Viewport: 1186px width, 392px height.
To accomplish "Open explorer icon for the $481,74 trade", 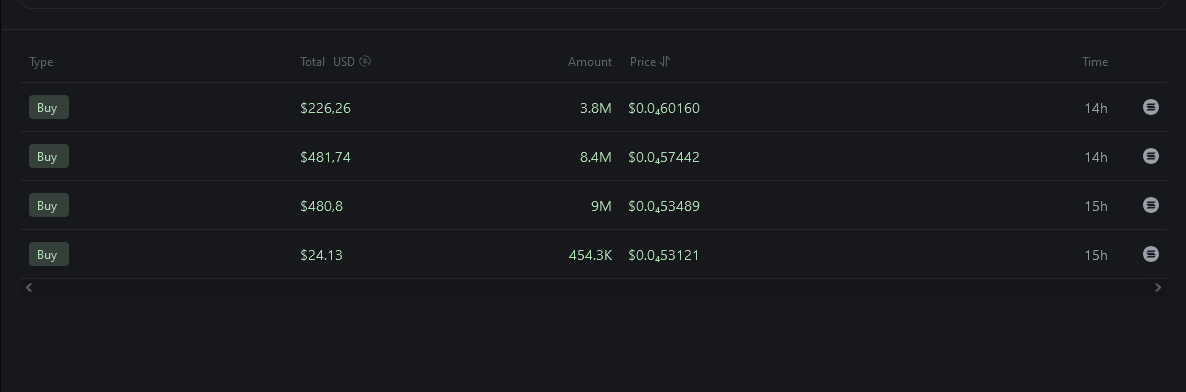I will click(1150, 156).
